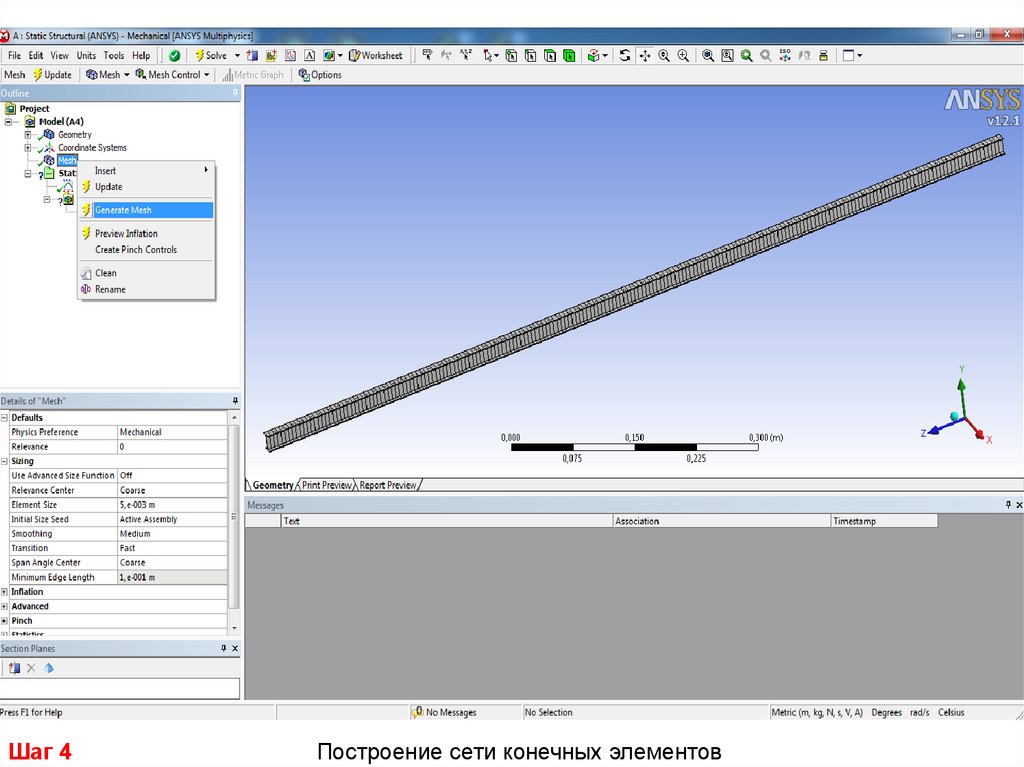Open the Tools menu
The image size is (1024, 767).
pyautogui.click(x=114, y=56)
